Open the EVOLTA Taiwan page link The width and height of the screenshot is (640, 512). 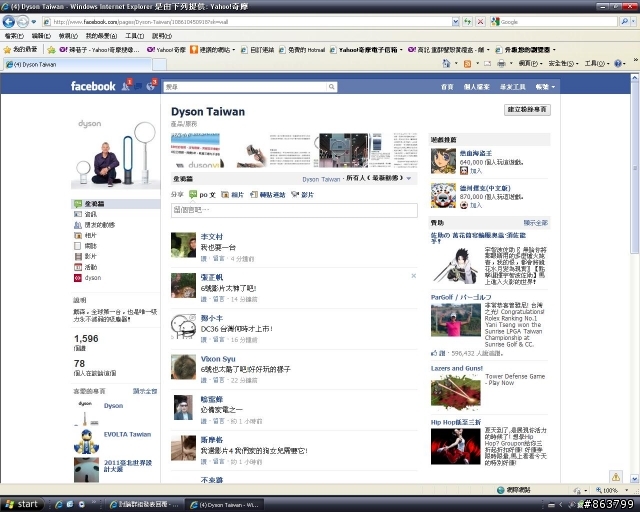pos(127,434)
